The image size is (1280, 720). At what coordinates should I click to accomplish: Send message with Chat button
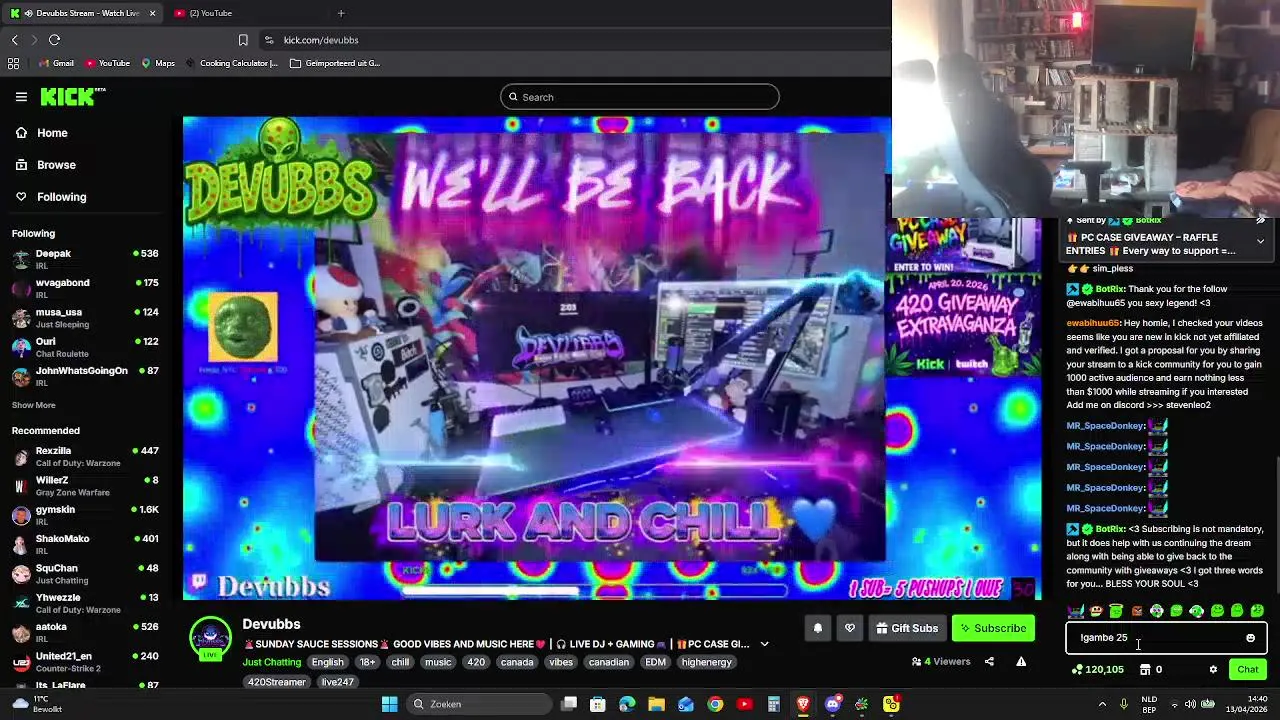coord(1248,669)
